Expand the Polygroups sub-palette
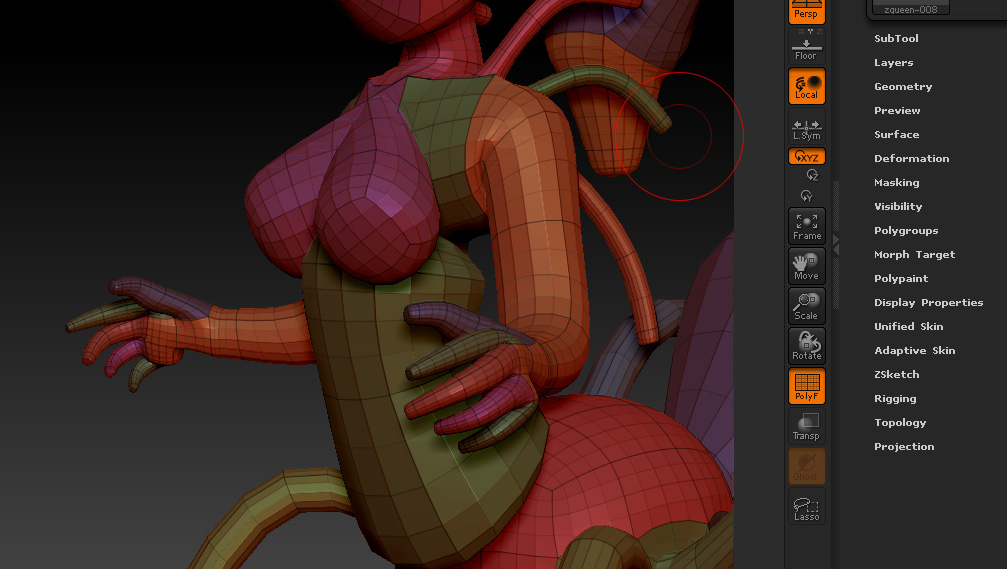 tap(906, 231)
